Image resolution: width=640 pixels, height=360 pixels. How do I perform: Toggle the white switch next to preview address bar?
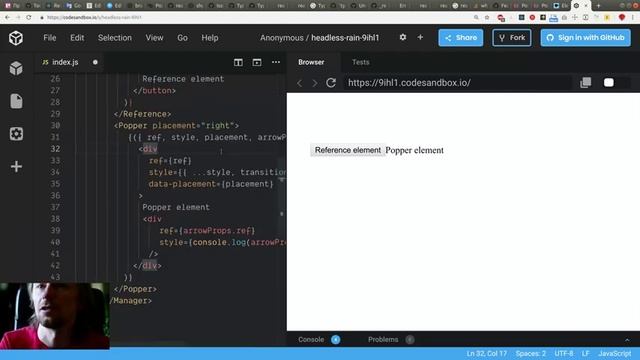click(x=609, y=82)
